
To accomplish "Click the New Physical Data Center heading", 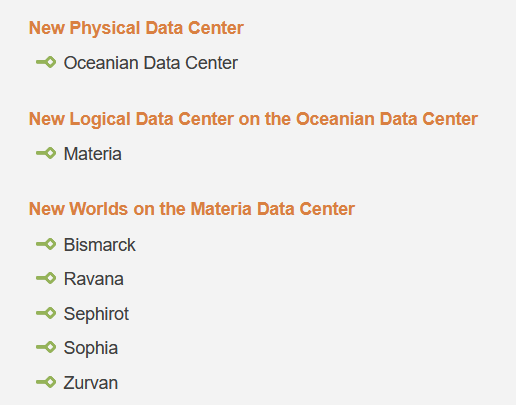I will pyautogui.click(x=136, y=28).
